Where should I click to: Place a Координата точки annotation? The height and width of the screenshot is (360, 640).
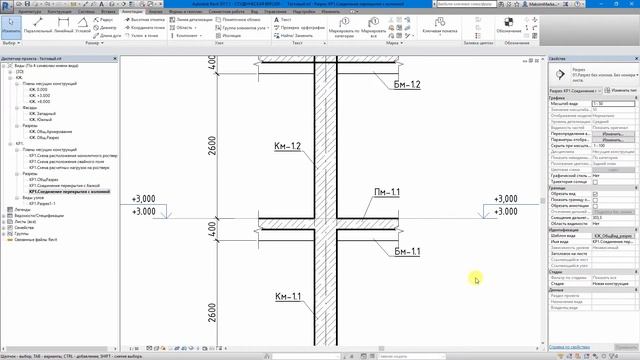(144, 28)
